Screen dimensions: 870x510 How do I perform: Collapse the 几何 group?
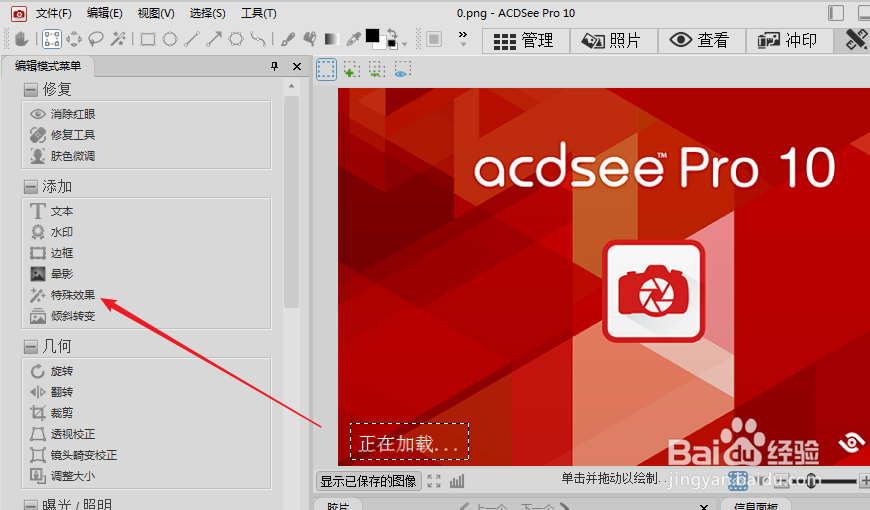point(31,347)
